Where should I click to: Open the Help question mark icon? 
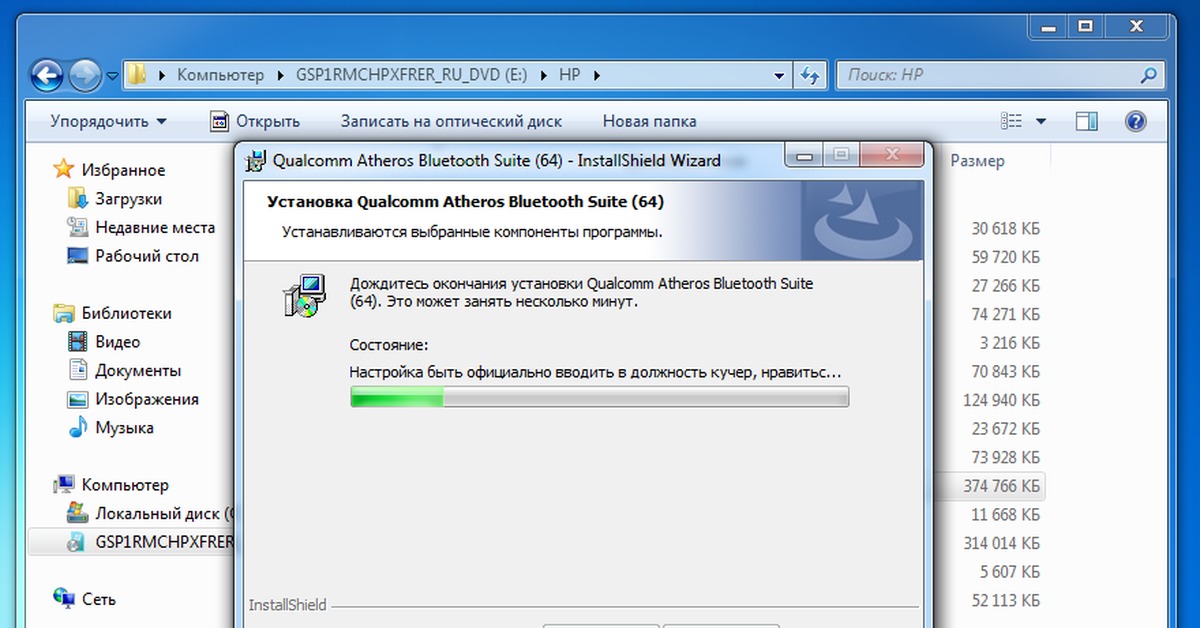pos(1135,121)
